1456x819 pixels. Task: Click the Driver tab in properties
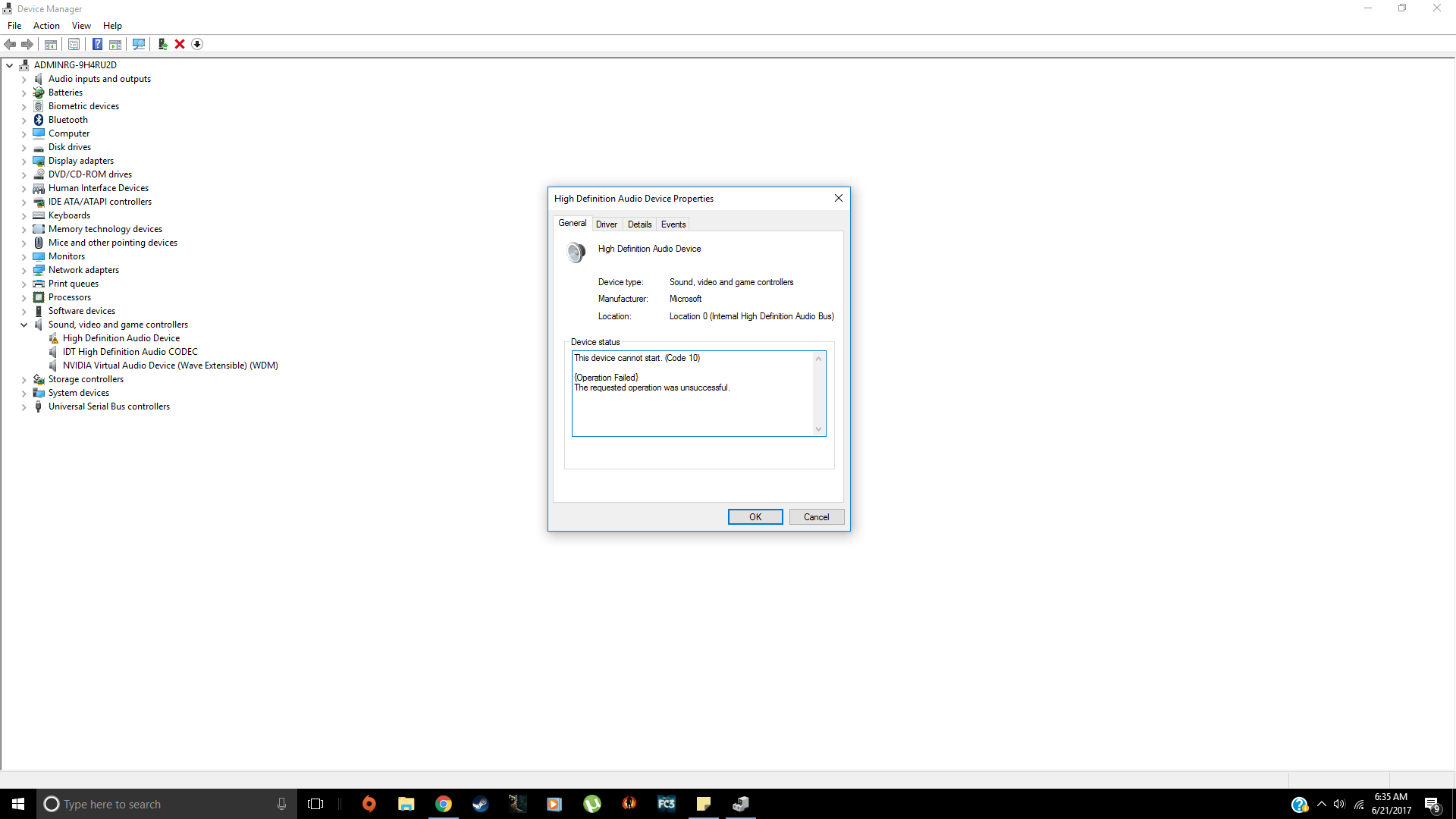coord(607,224)
